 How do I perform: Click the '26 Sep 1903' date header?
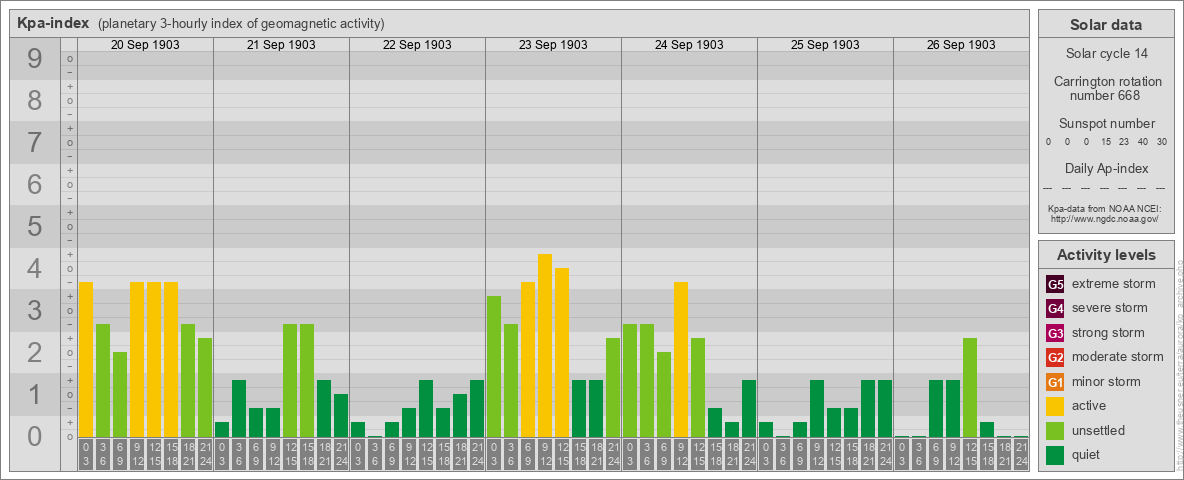click(960, 45)
